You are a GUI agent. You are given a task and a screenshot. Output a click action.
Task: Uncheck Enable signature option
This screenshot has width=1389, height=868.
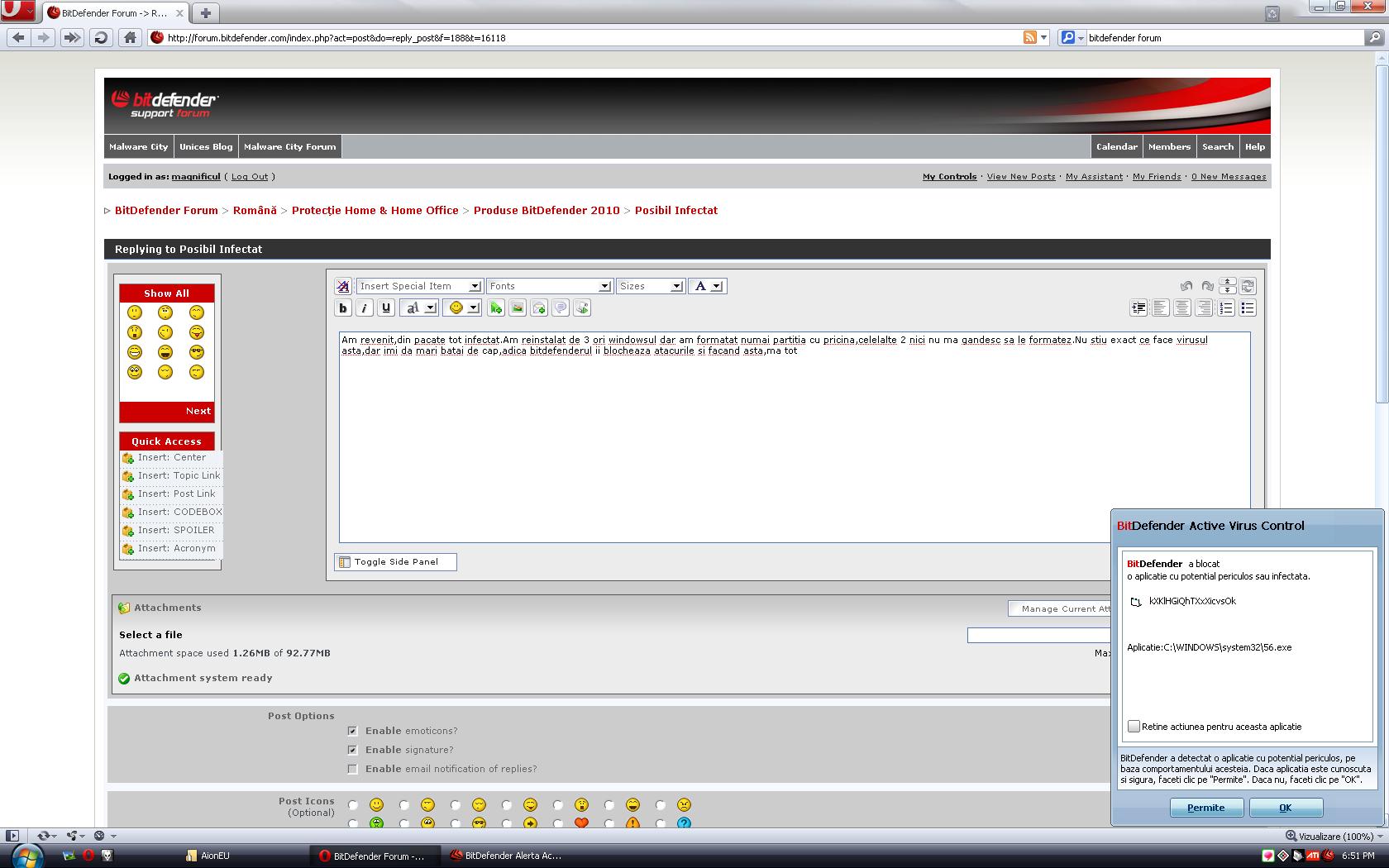click(x=353, y=750)
